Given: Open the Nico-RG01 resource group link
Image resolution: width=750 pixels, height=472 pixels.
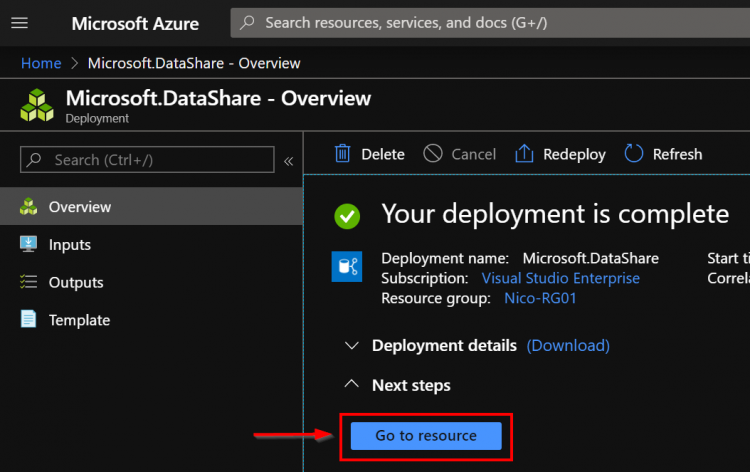Looking at the screenshot, I should (x=540, y=298).
